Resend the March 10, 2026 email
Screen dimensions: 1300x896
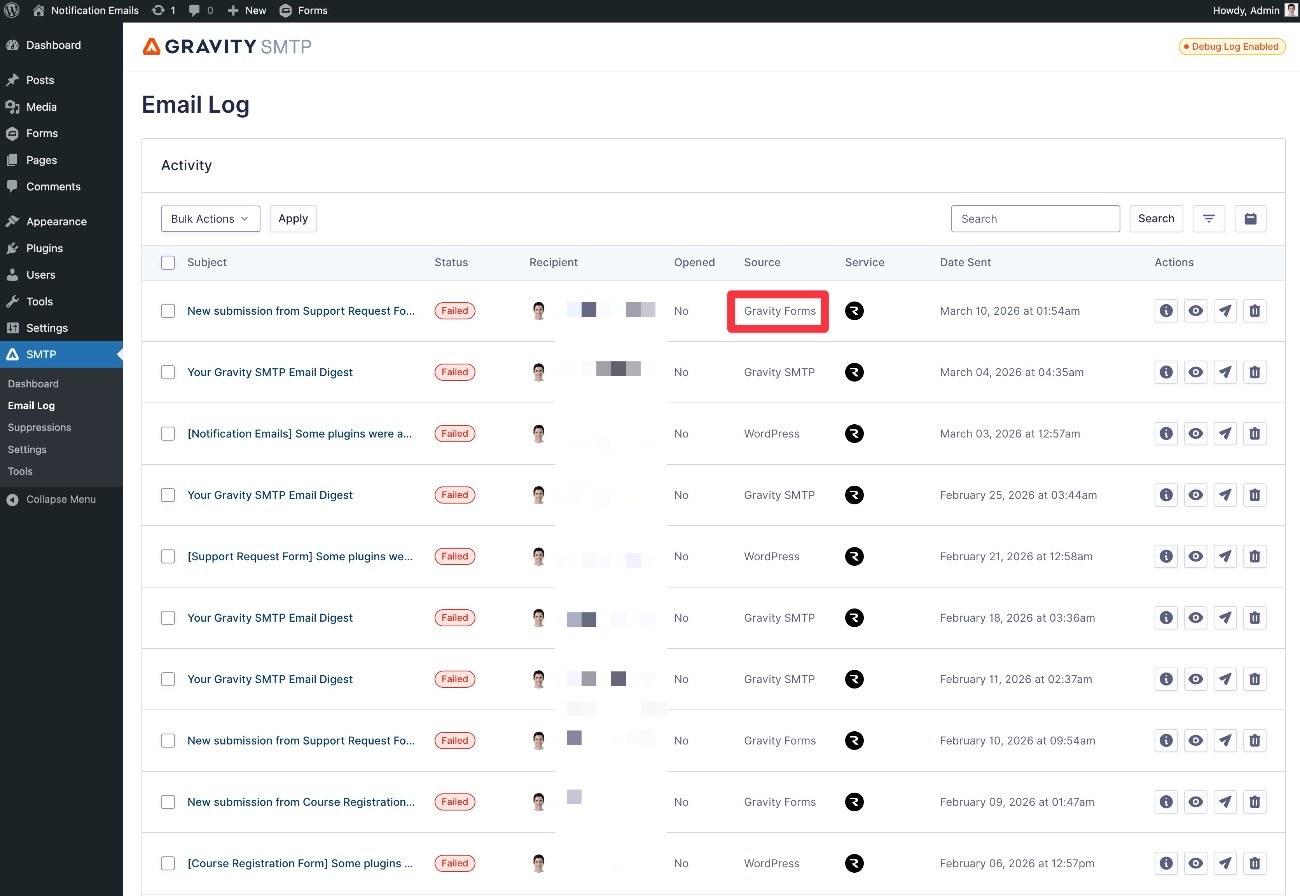[1225, 311]
